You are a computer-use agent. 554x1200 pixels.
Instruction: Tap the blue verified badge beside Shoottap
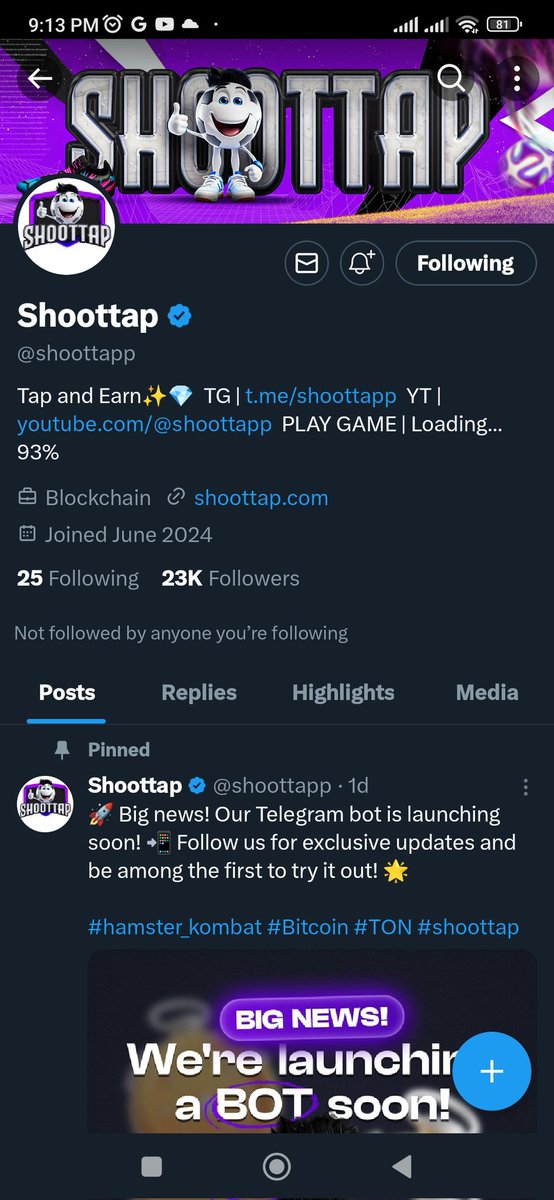180,317
